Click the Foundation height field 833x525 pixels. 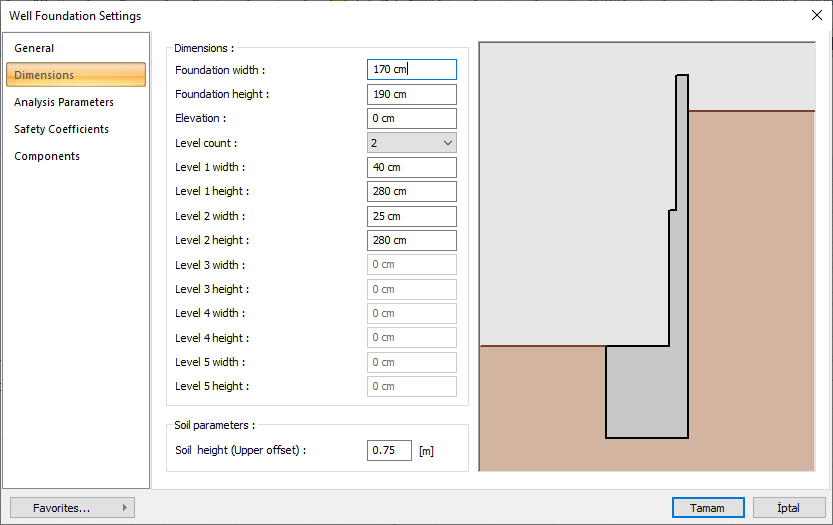(x=411, y=94)
